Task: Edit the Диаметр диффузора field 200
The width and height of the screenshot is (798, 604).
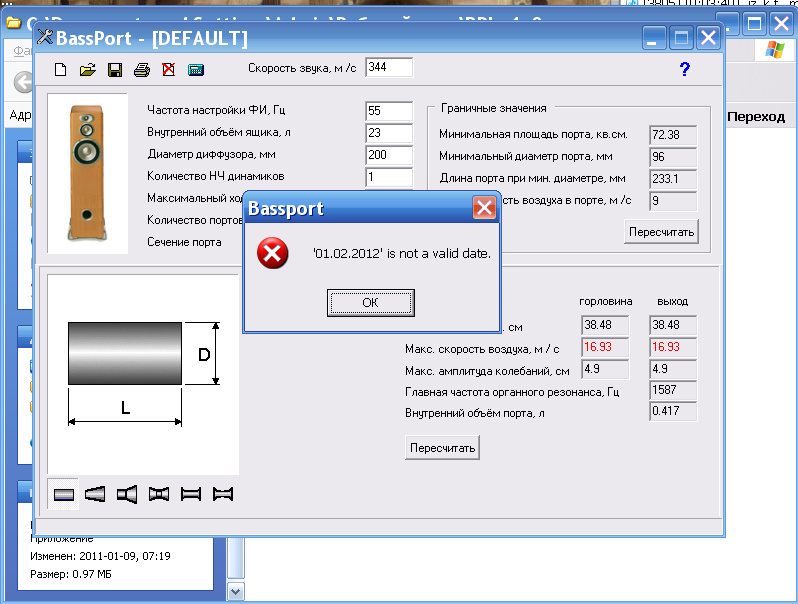Action: point(389,155)
